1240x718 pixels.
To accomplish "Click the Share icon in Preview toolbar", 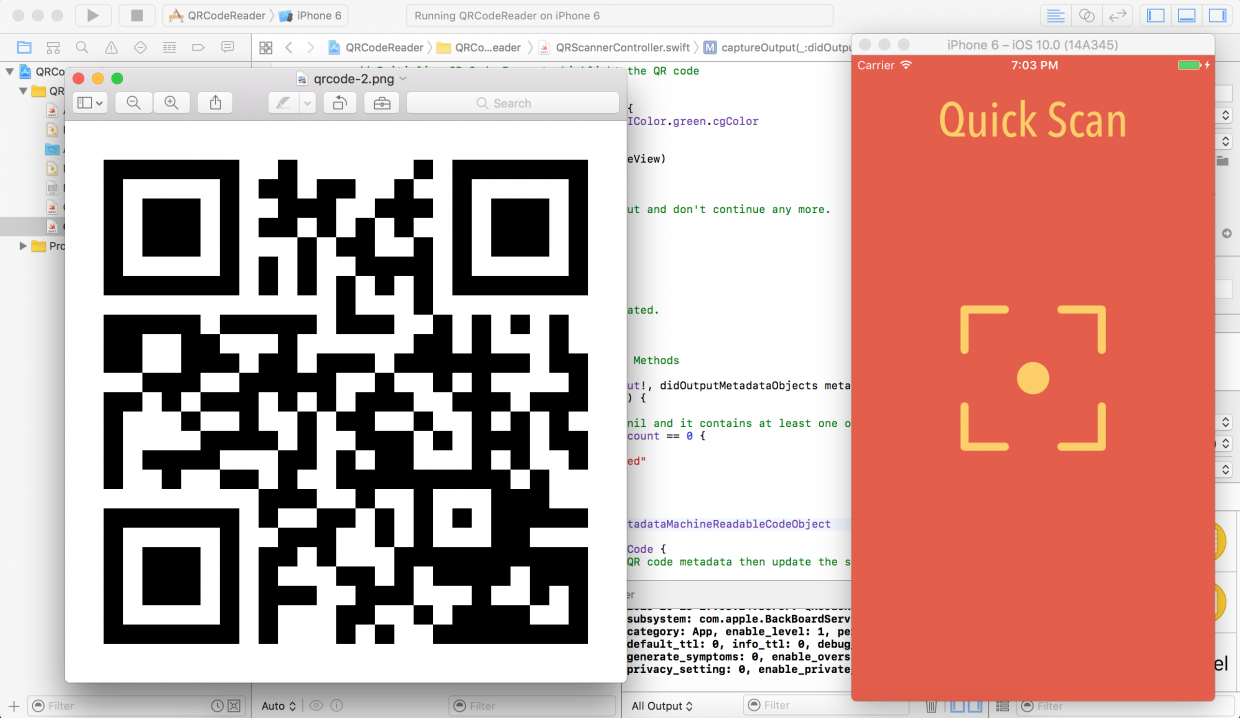I will [215, 103].
